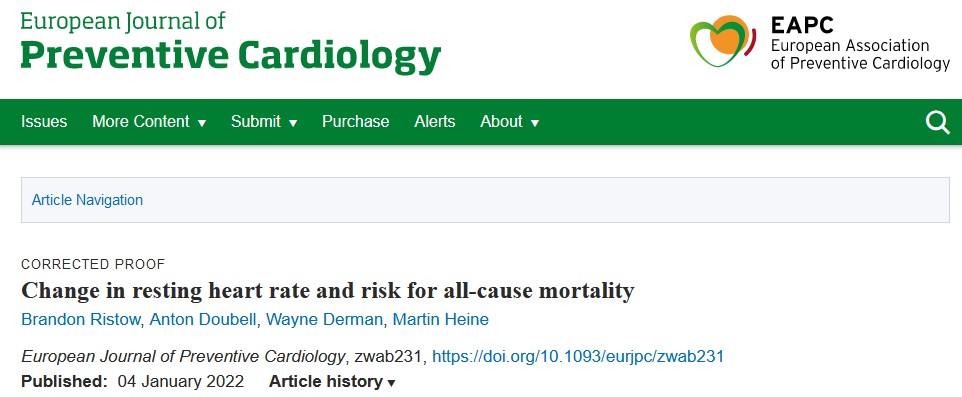
Task: View author Anton Doubell's profile
Action: [203, 320]
